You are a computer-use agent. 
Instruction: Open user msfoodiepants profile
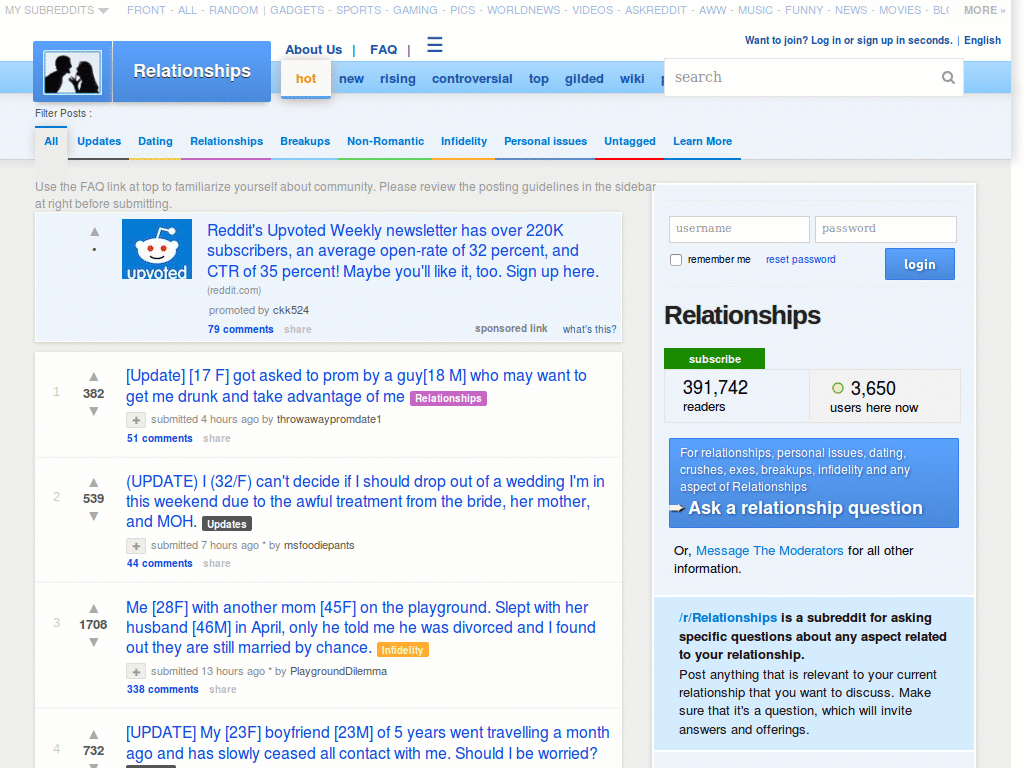[319, 546]
